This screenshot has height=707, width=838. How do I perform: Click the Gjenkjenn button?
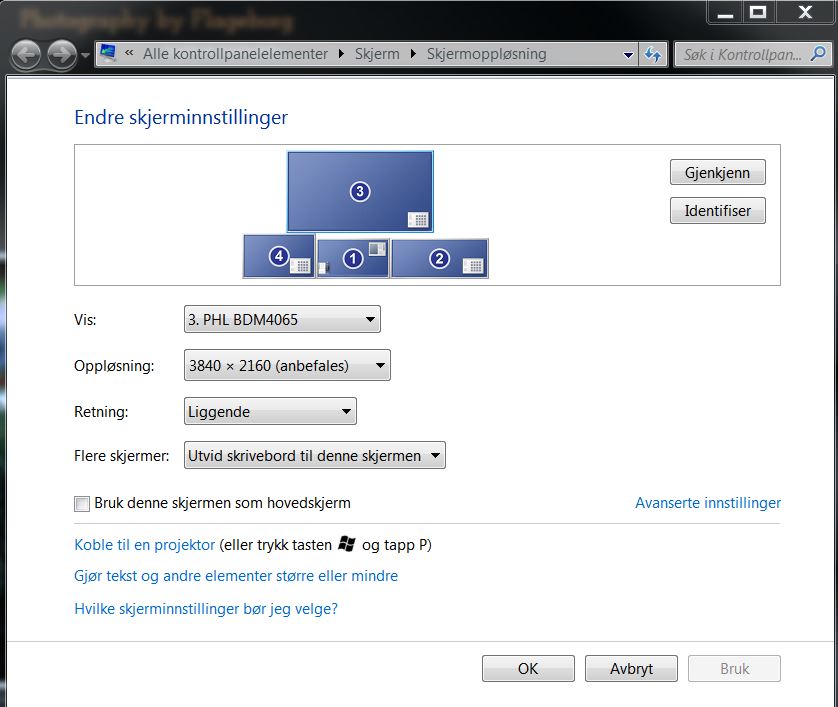coord(718,173)
